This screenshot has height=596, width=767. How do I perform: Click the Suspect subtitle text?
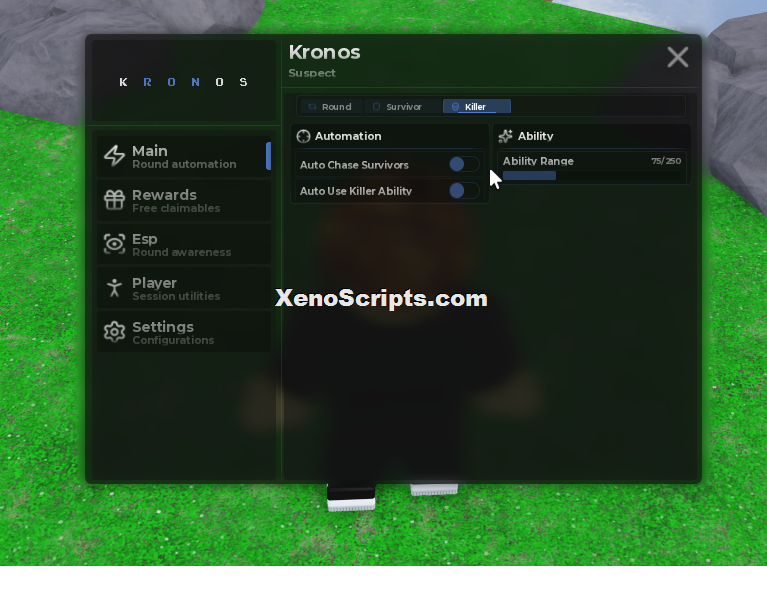pyautogui.click(x=312, y=73)
